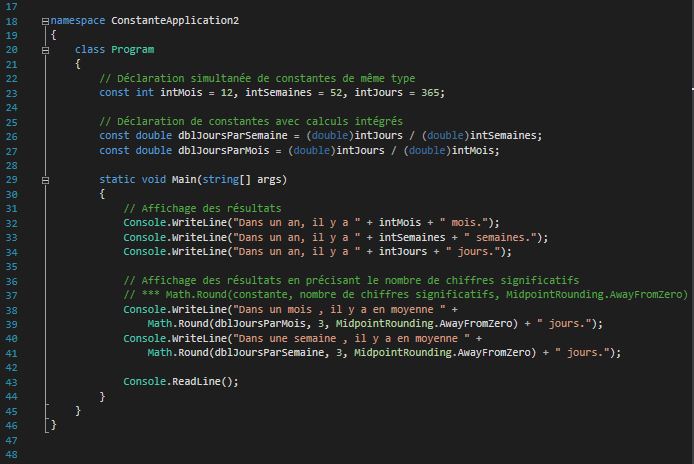The image size is (694, 464).
Task: Click the value 365 assigned to intJours
Action: [x=430, y=93]
